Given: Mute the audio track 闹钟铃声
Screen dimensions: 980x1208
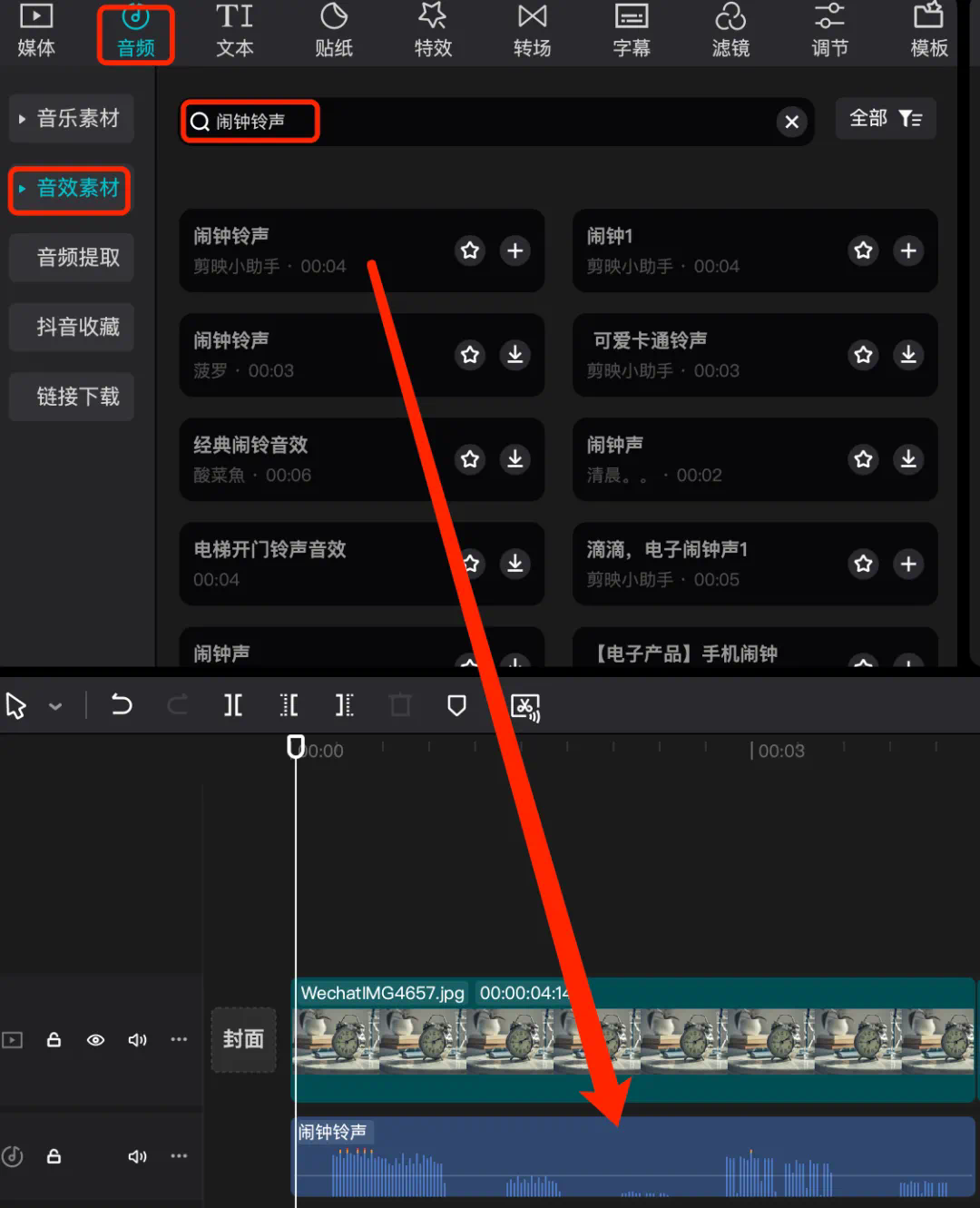Looking at the screenshot, I should click(x=137, y=1156).
